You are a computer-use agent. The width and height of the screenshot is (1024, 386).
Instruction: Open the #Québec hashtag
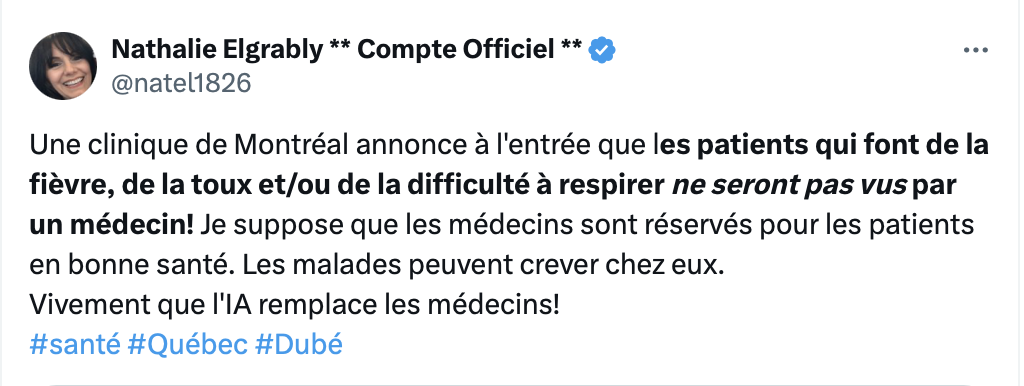(x=188, y=344)
